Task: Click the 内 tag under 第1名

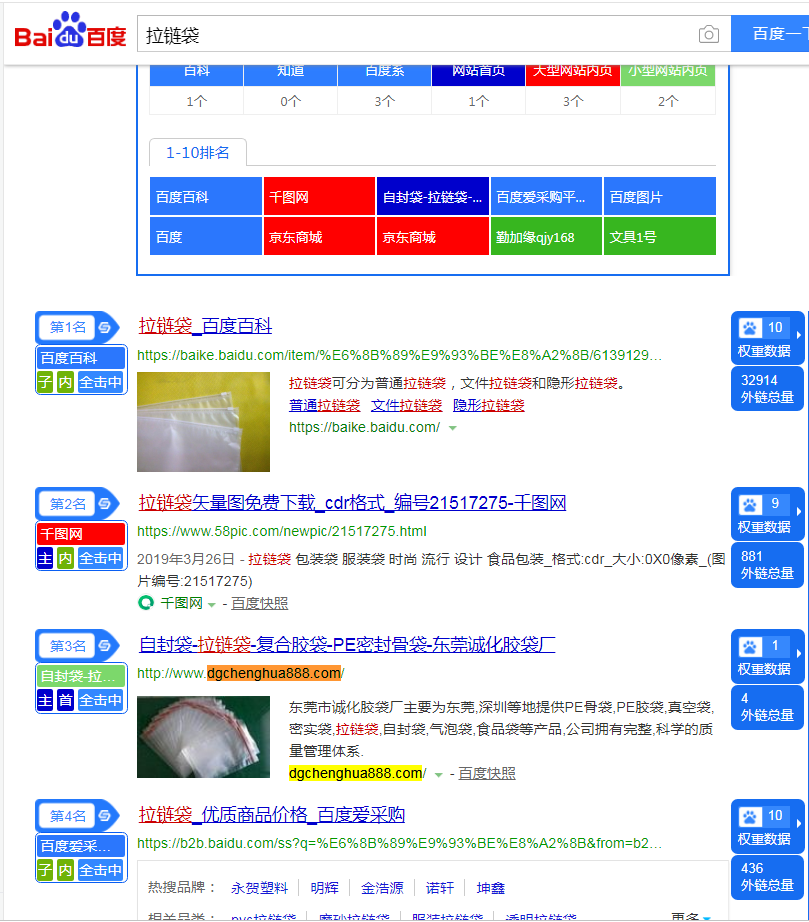Action: coord(65,382)
